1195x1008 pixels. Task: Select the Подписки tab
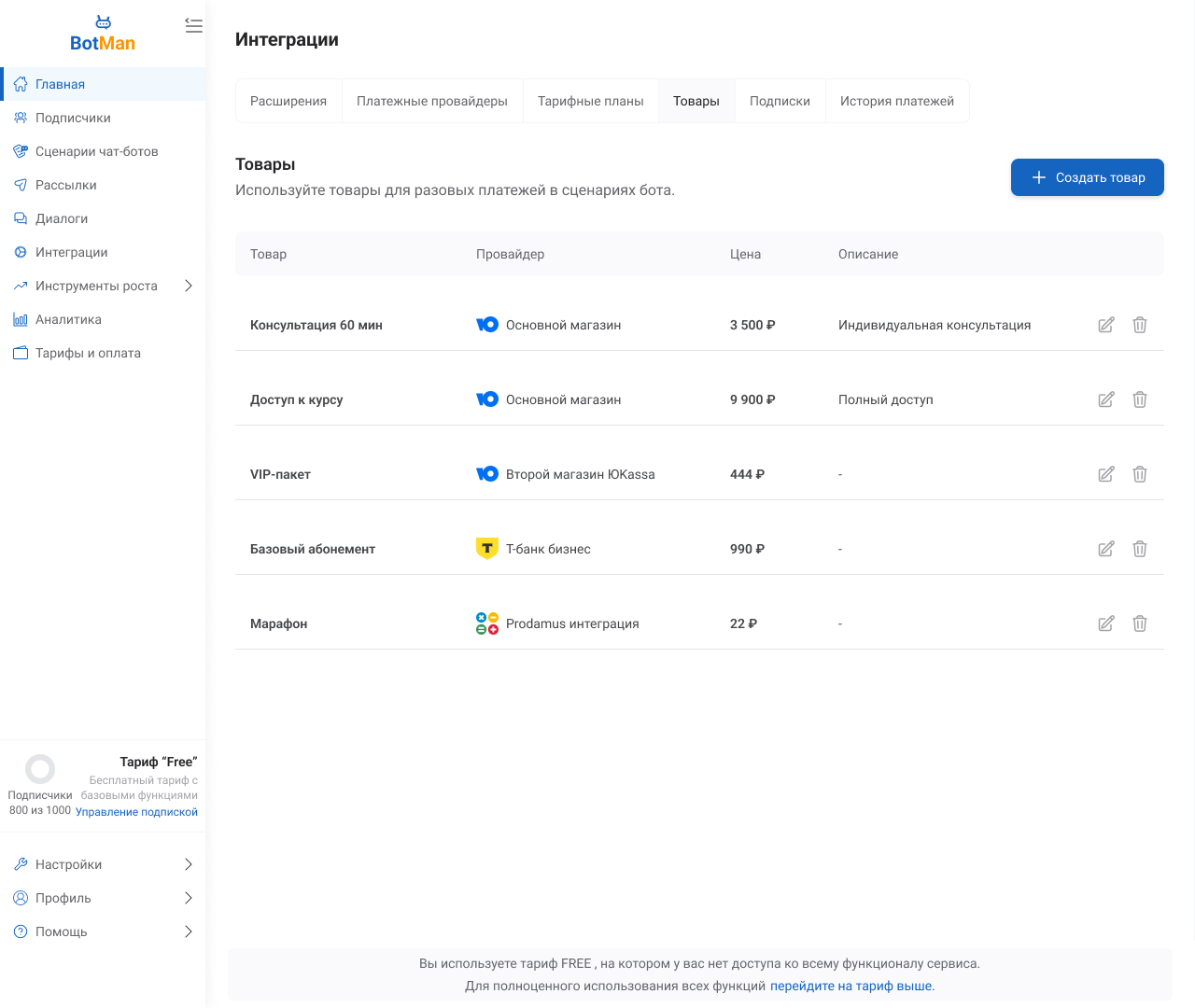780,101
